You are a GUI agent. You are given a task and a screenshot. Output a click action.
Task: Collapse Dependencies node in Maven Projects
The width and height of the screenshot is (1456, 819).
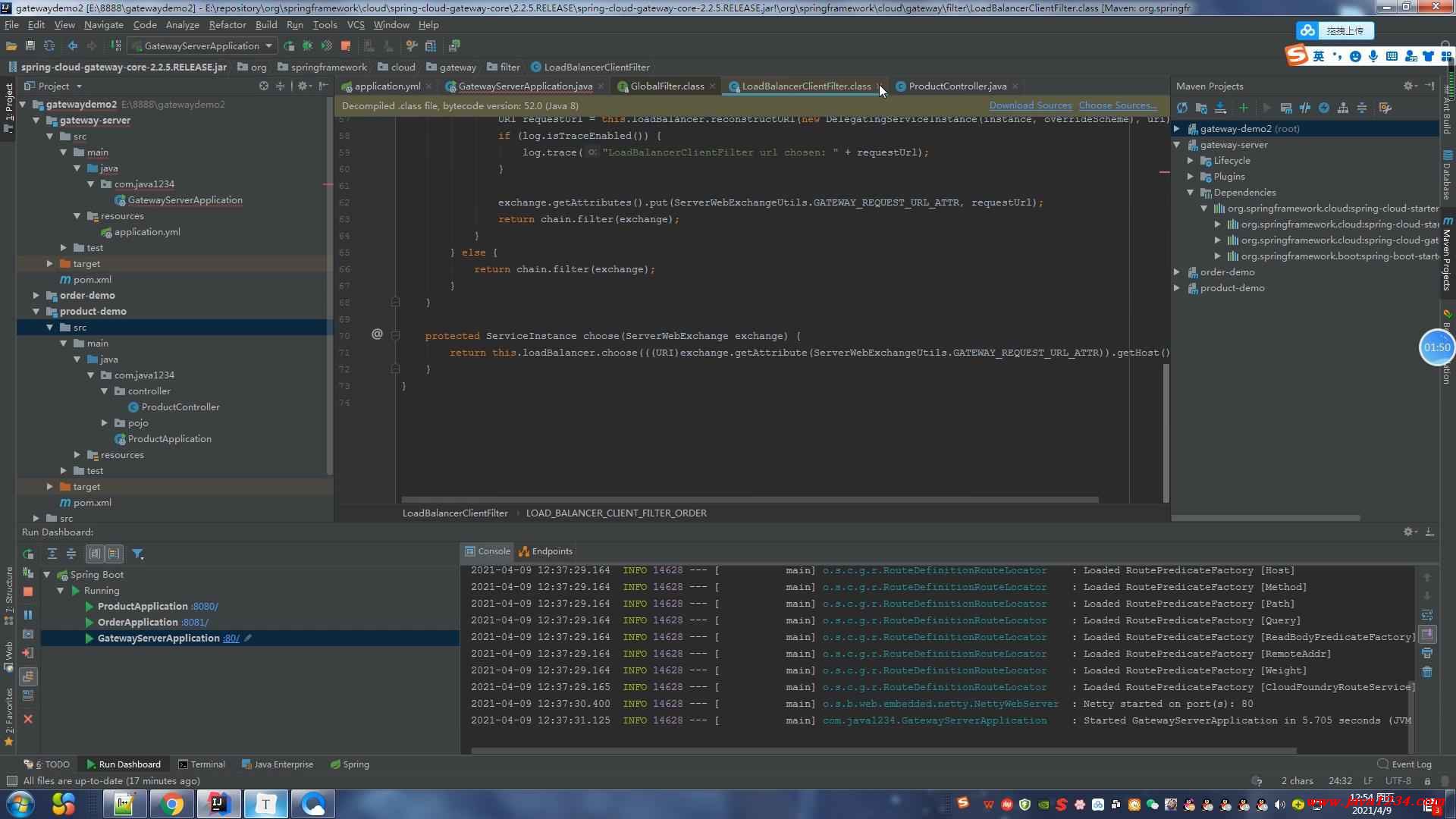[1191, 193]
